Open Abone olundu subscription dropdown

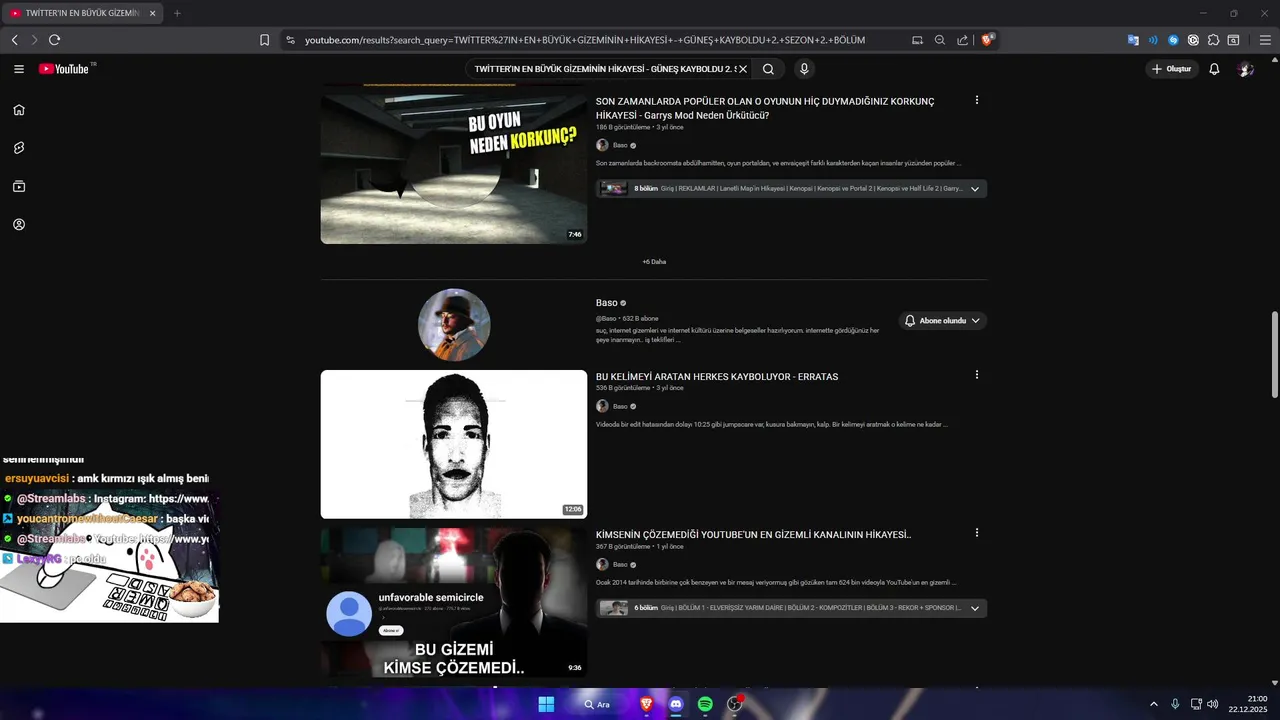pos(942,321)
